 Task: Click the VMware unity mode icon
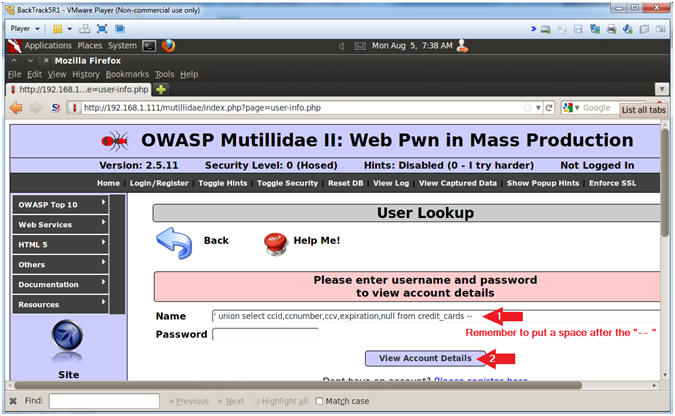click(120, 29)
